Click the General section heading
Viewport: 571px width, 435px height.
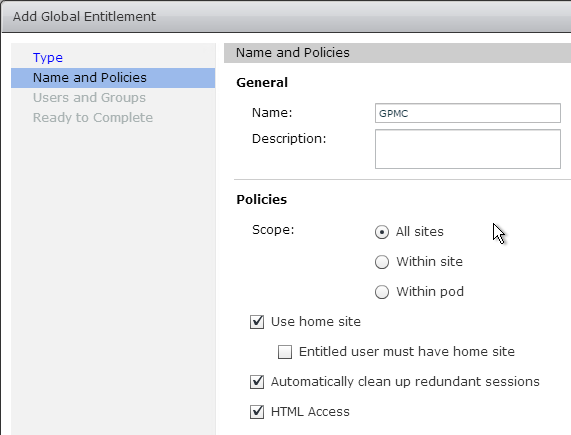262,83
